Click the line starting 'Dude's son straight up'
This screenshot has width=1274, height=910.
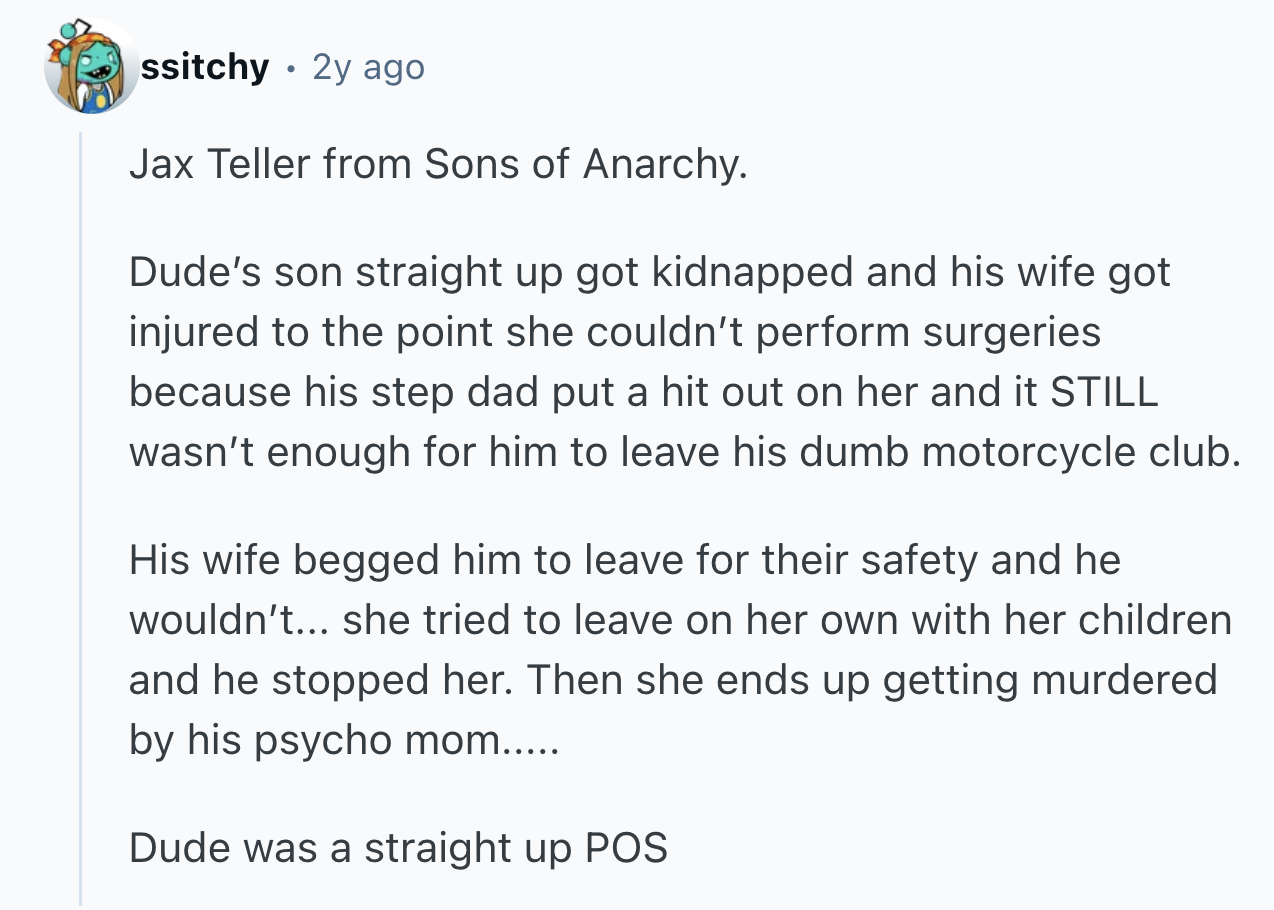(649, 272)
